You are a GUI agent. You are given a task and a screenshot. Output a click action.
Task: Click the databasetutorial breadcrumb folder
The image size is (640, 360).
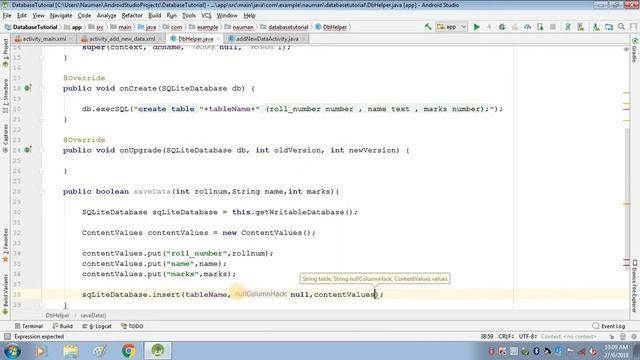[284, 27]
